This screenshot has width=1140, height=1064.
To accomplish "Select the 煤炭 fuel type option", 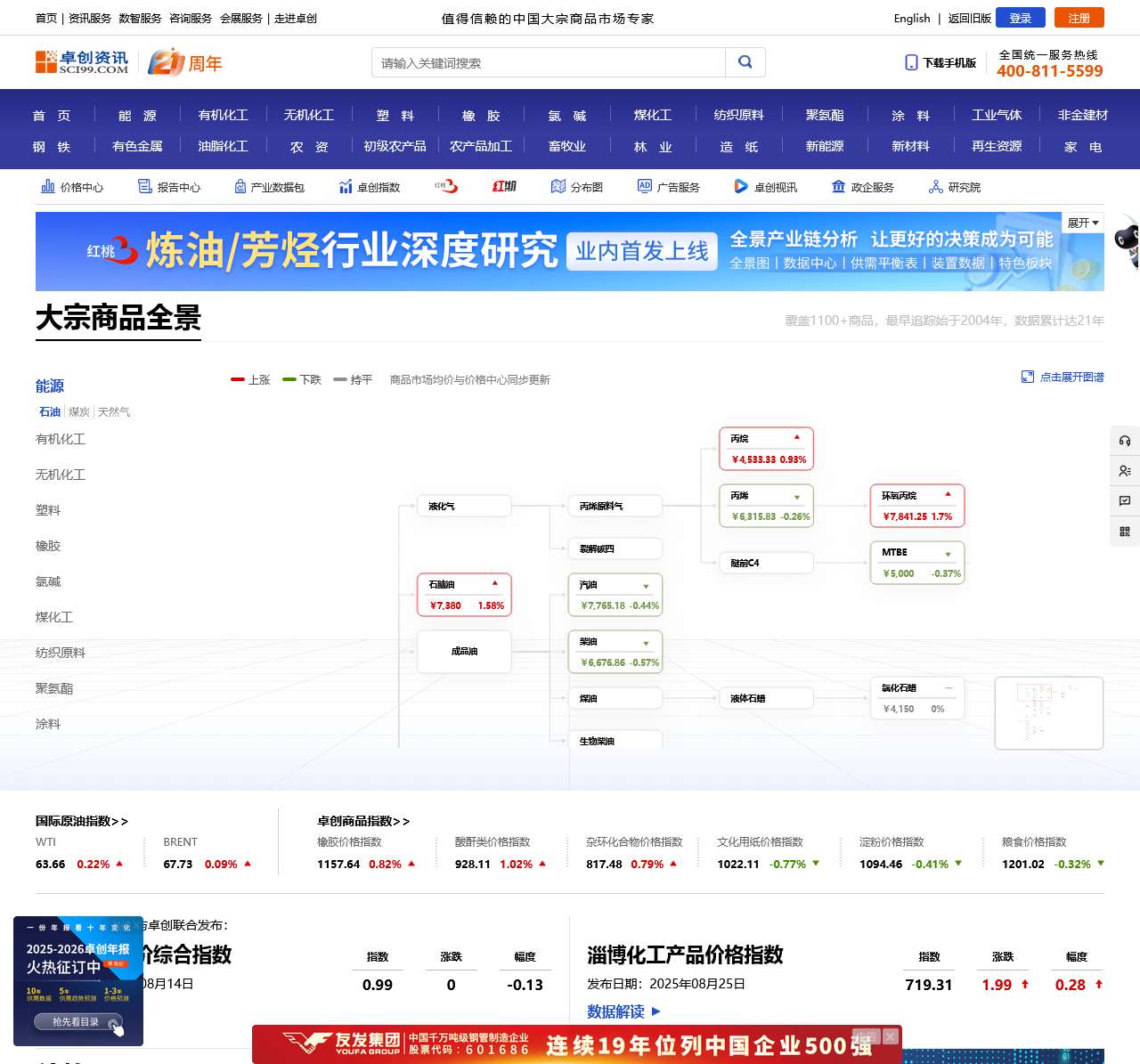I will (x=78, y=411).
